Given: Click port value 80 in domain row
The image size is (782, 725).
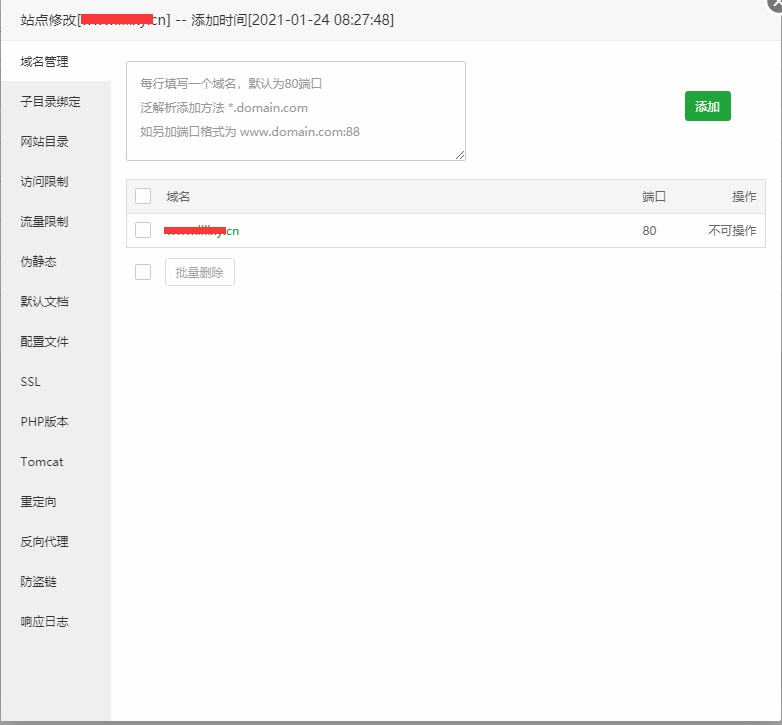Looking at the screenshot, I should coord(649,230).
